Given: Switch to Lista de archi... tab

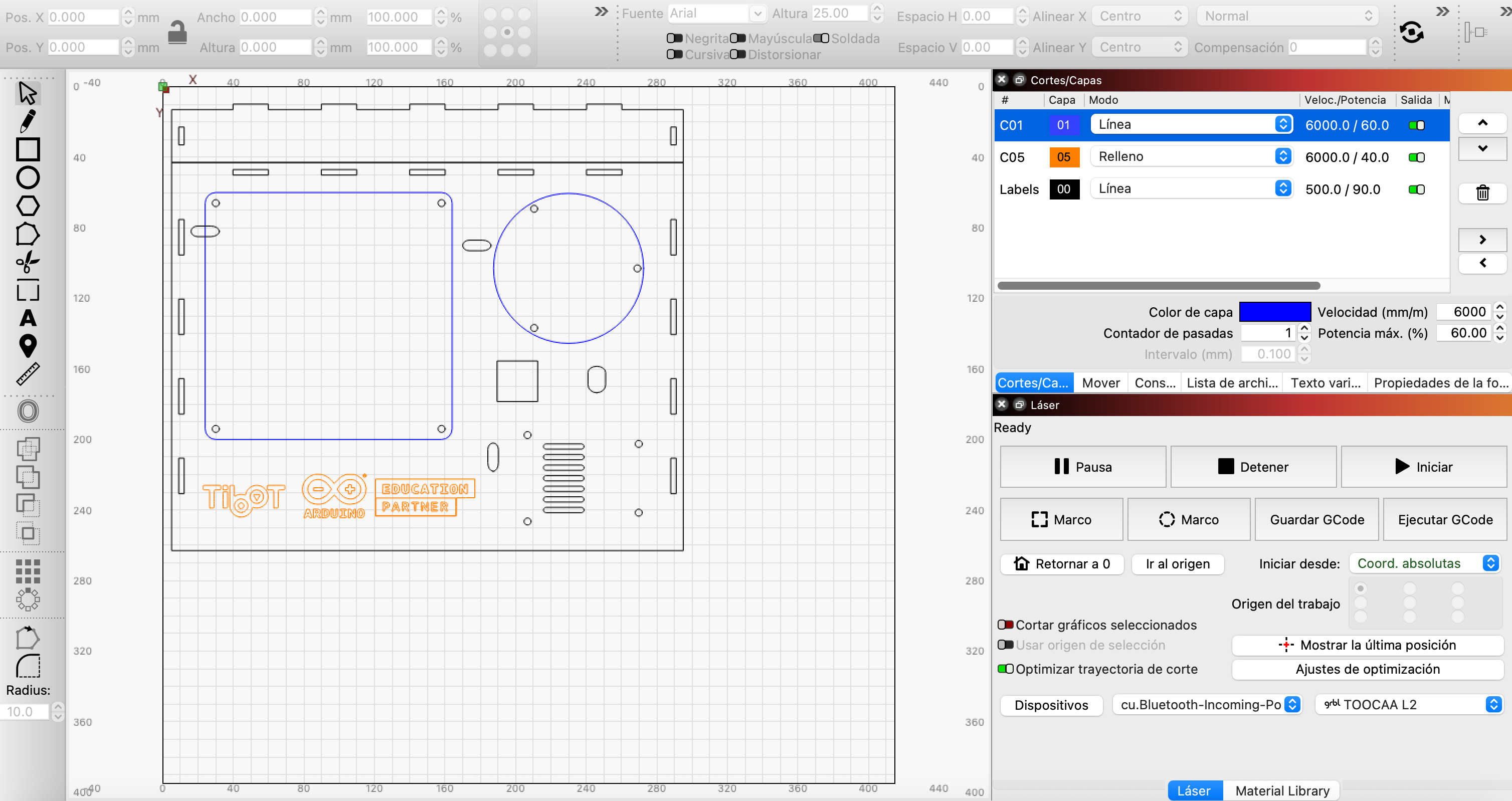Looking at the screenshot, I should pos(1231,383).
